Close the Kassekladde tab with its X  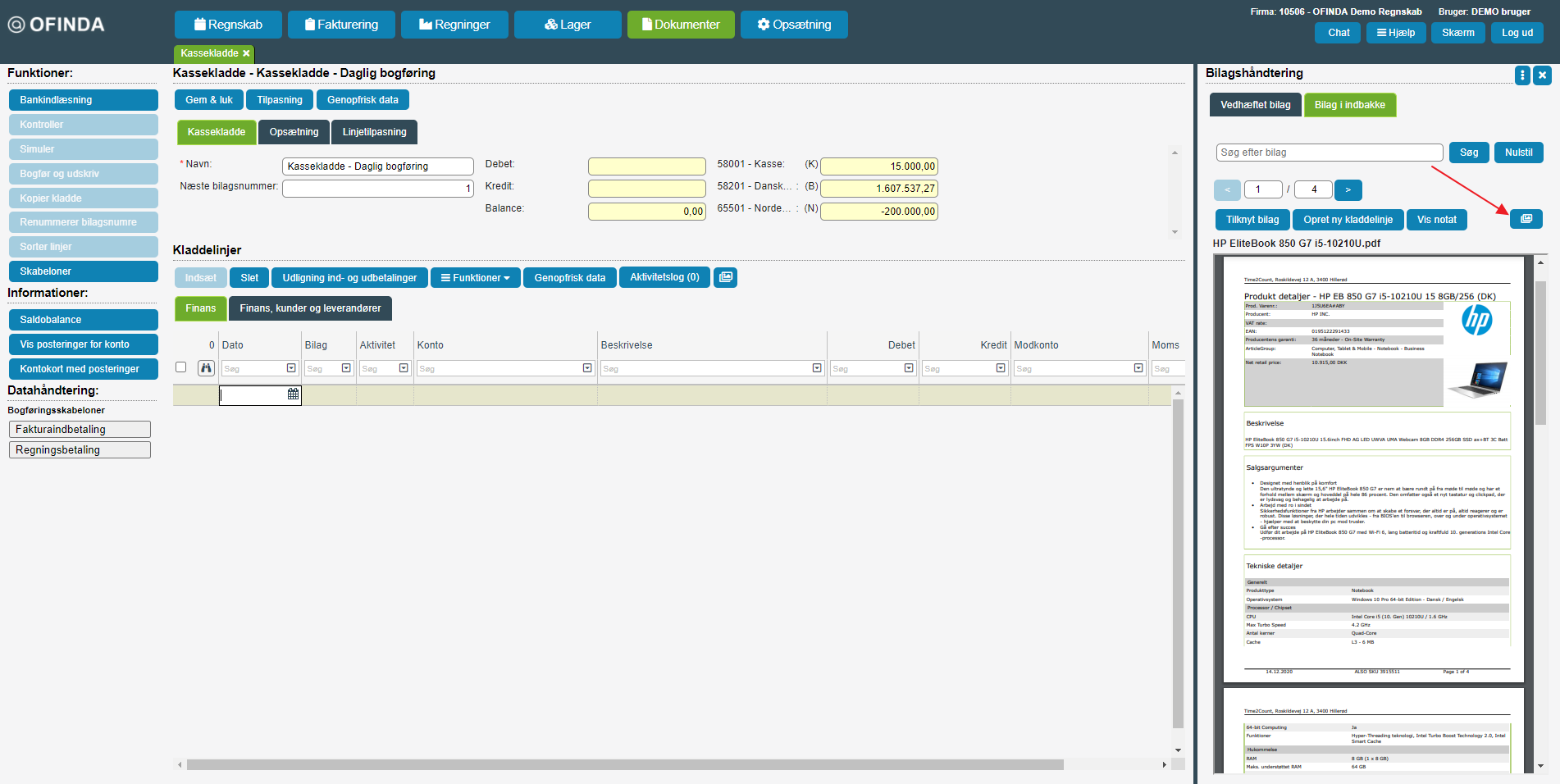246,53
